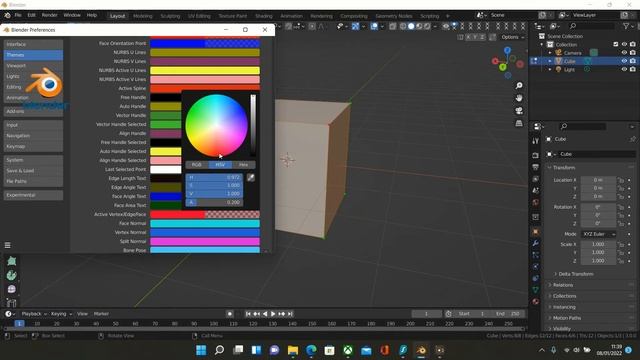
Task: Open the Modifier properties wrench tab
Action: point(536,243)
